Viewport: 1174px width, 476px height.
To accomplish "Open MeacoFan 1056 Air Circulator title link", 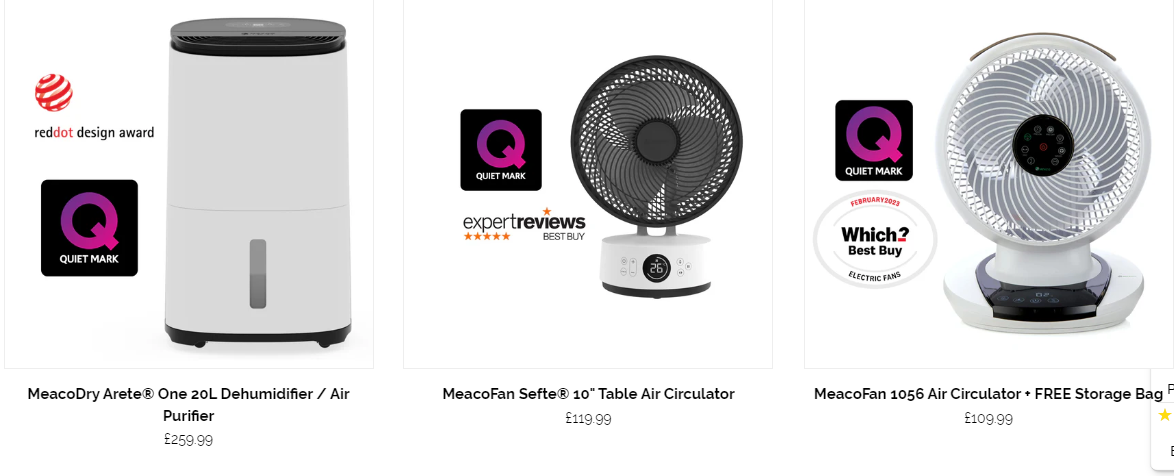I will click(x=988, y=394).
